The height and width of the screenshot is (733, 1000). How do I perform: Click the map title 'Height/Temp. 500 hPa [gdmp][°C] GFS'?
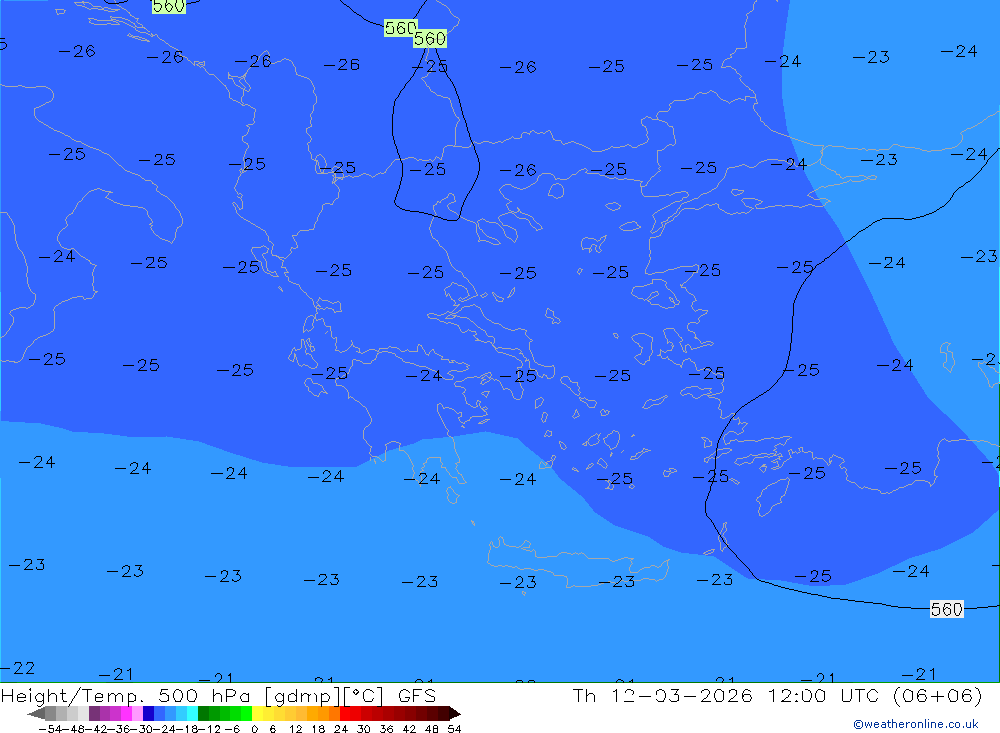[218, 695]
